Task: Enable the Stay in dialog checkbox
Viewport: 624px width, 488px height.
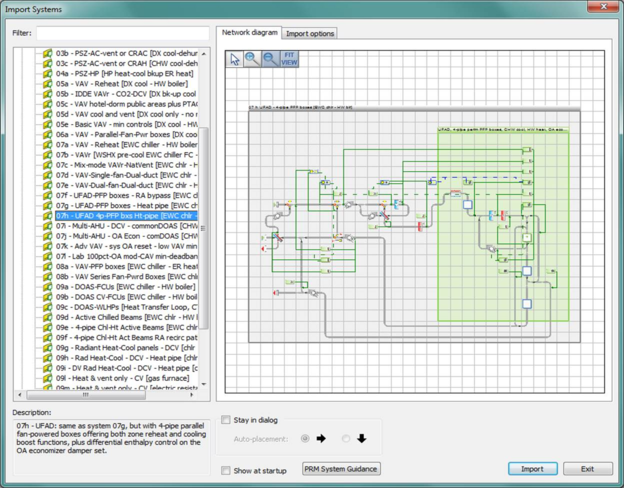Action: pyautogui.click(x=226, y=420)
